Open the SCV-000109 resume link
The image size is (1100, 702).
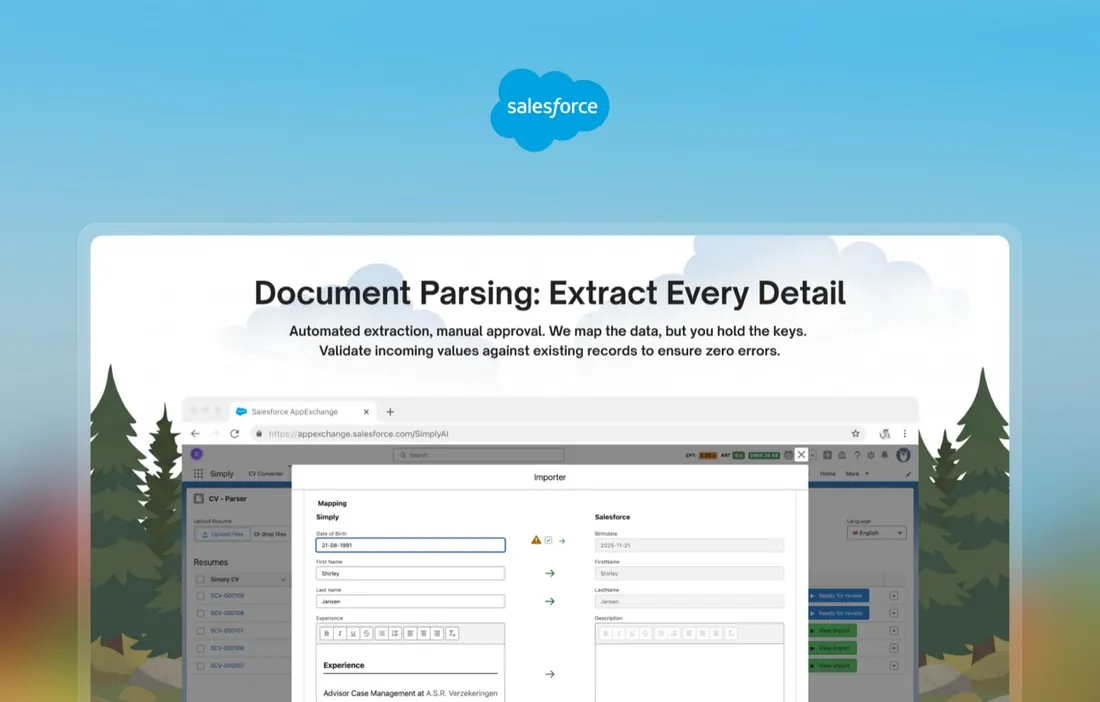pos(227,595)
